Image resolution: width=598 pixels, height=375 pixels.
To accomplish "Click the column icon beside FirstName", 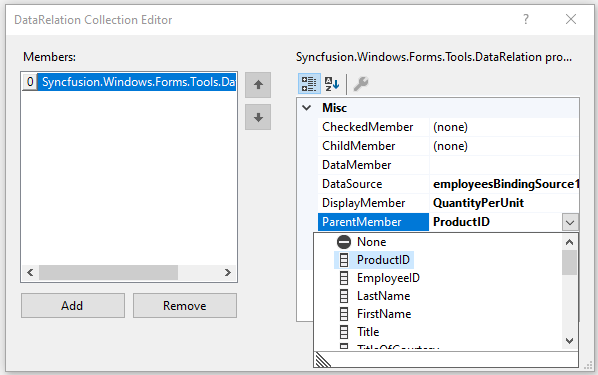I will point(344,314).
